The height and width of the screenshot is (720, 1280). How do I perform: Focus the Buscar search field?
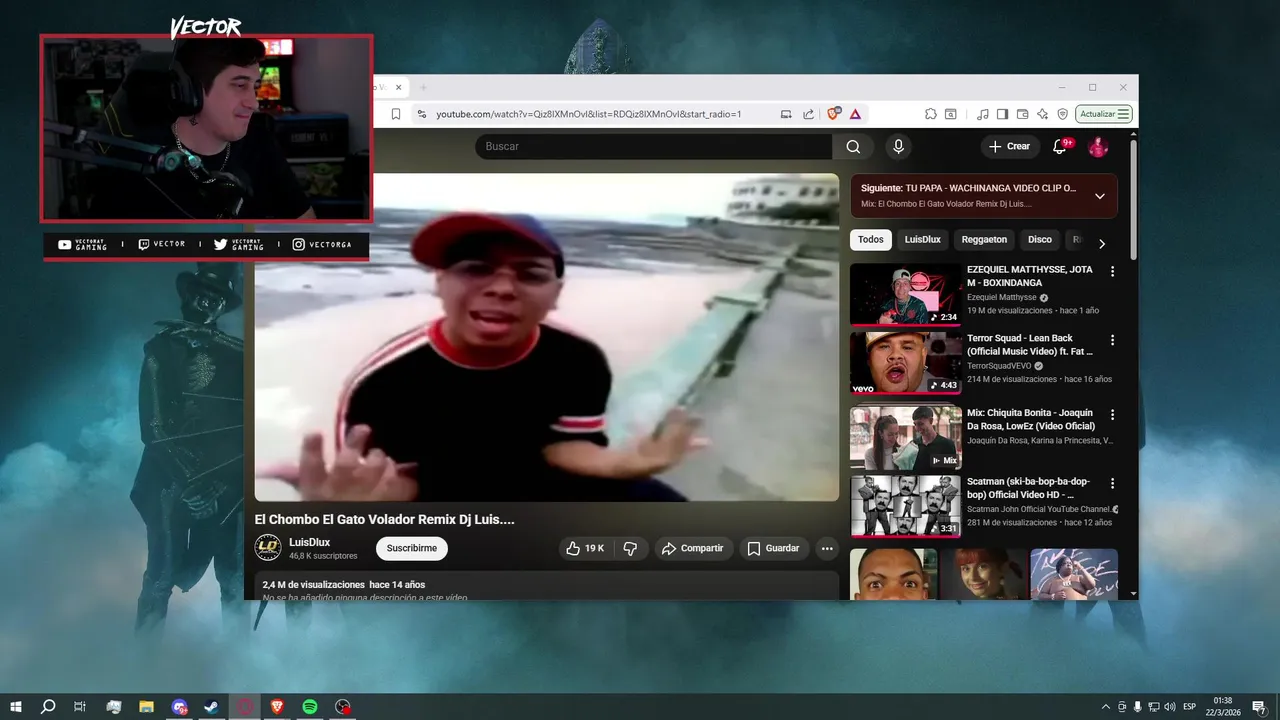(x=653, y=147)
